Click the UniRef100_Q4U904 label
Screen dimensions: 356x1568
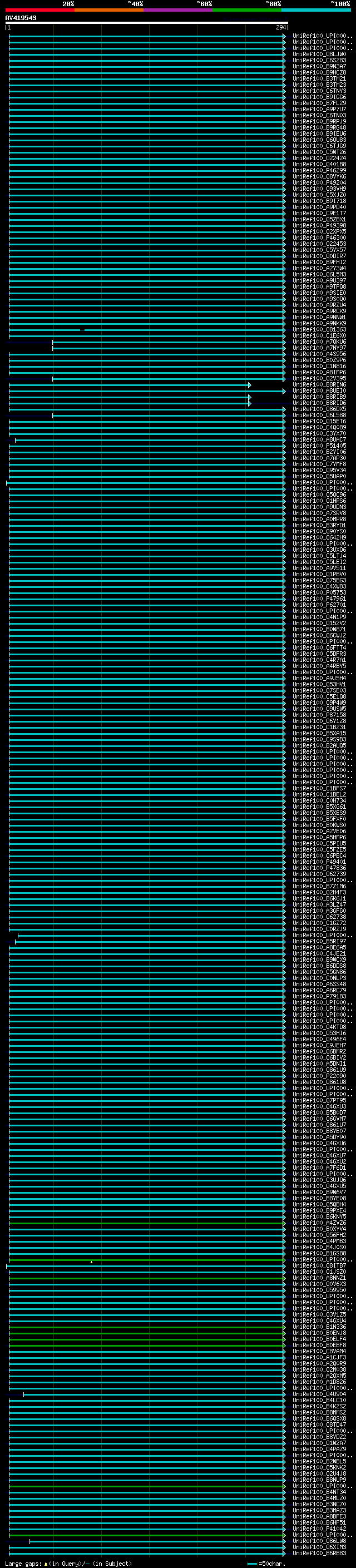coord(319,1394)
